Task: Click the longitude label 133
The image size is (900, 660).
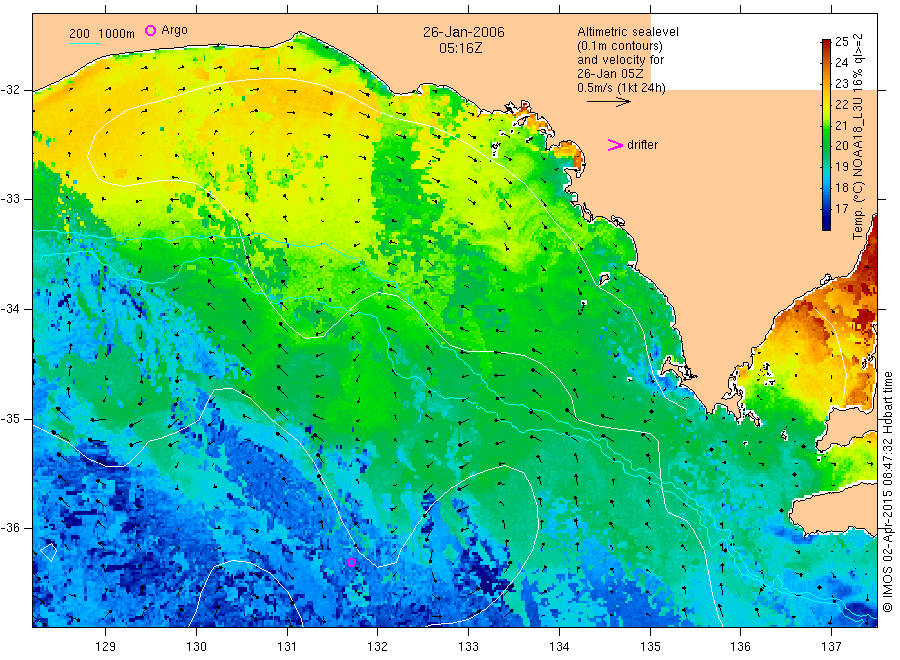Action: pos(468,647)
